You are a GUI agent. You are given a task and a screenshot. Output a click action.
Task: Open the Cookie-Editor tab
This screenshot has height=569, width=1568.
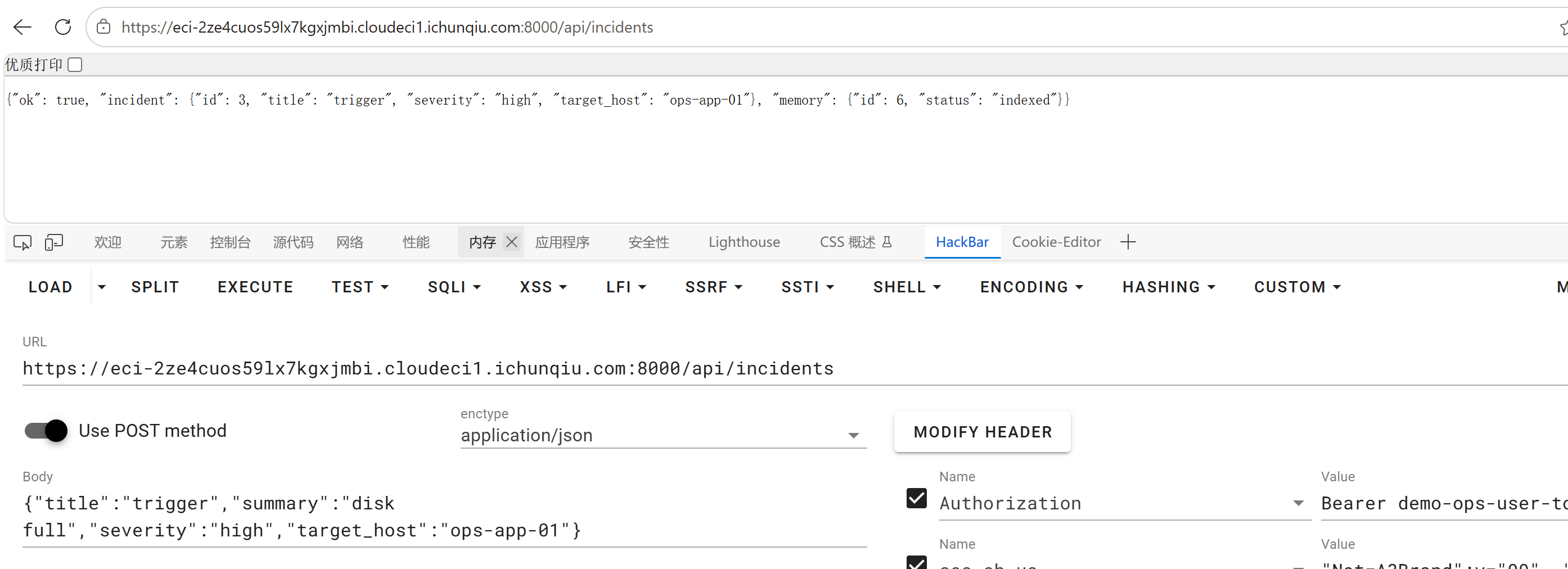pos(1056,242)
